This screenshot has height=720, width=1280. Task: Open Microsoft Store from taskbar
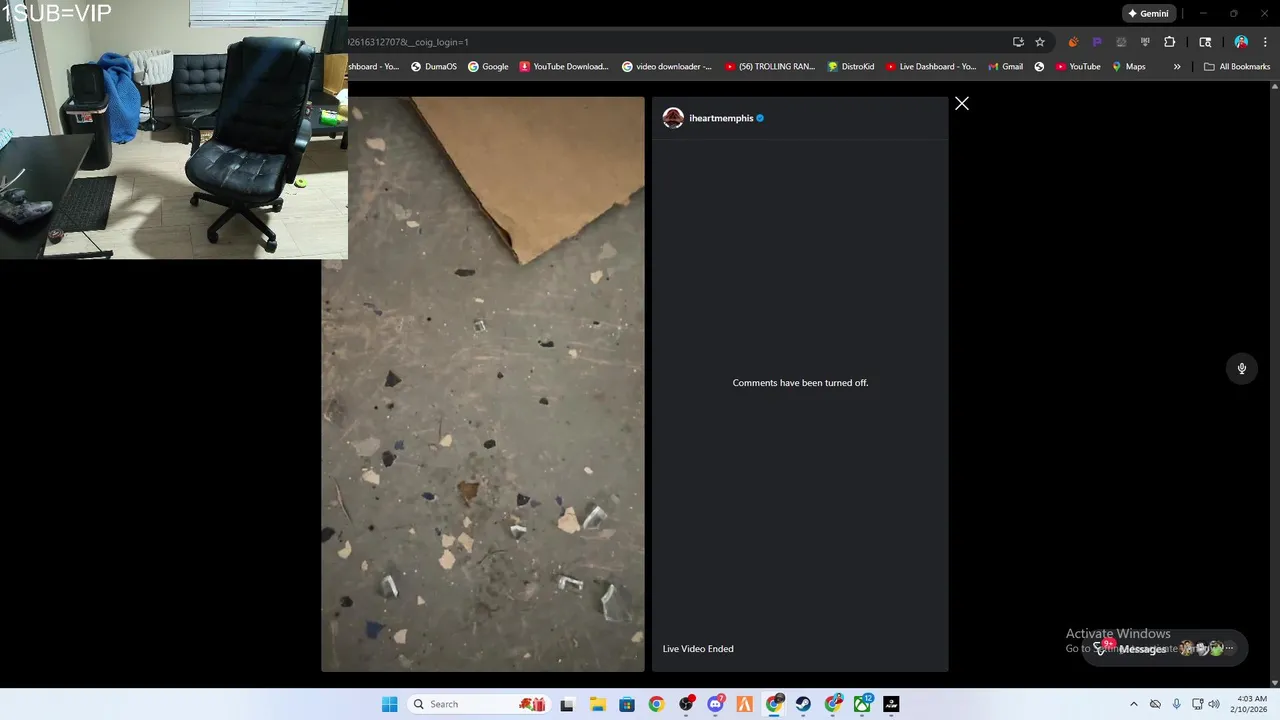pos(627,704)
